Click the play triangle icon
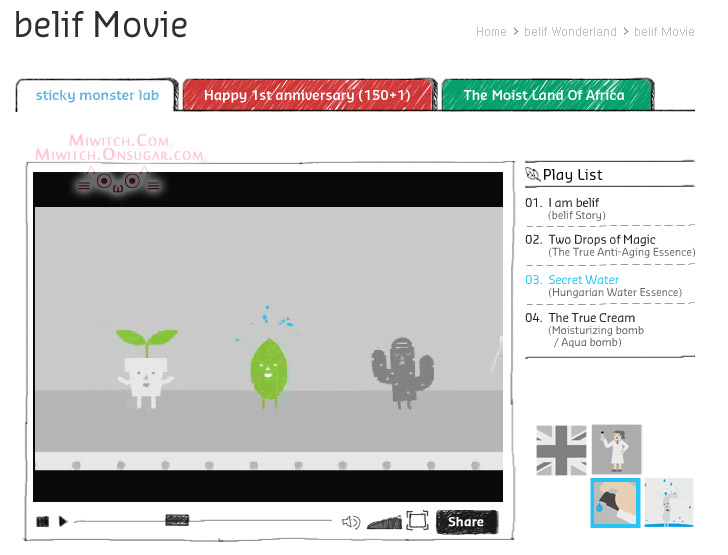The width and height of the screenshot is (728, 555). [63, 521]
